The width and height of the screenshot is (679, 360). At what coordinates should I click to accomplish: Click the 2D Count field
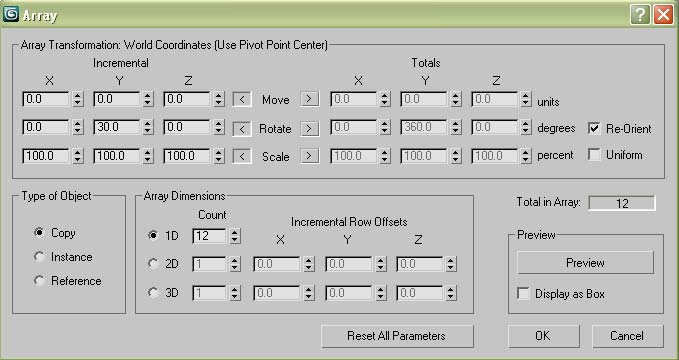coord(210,264)
